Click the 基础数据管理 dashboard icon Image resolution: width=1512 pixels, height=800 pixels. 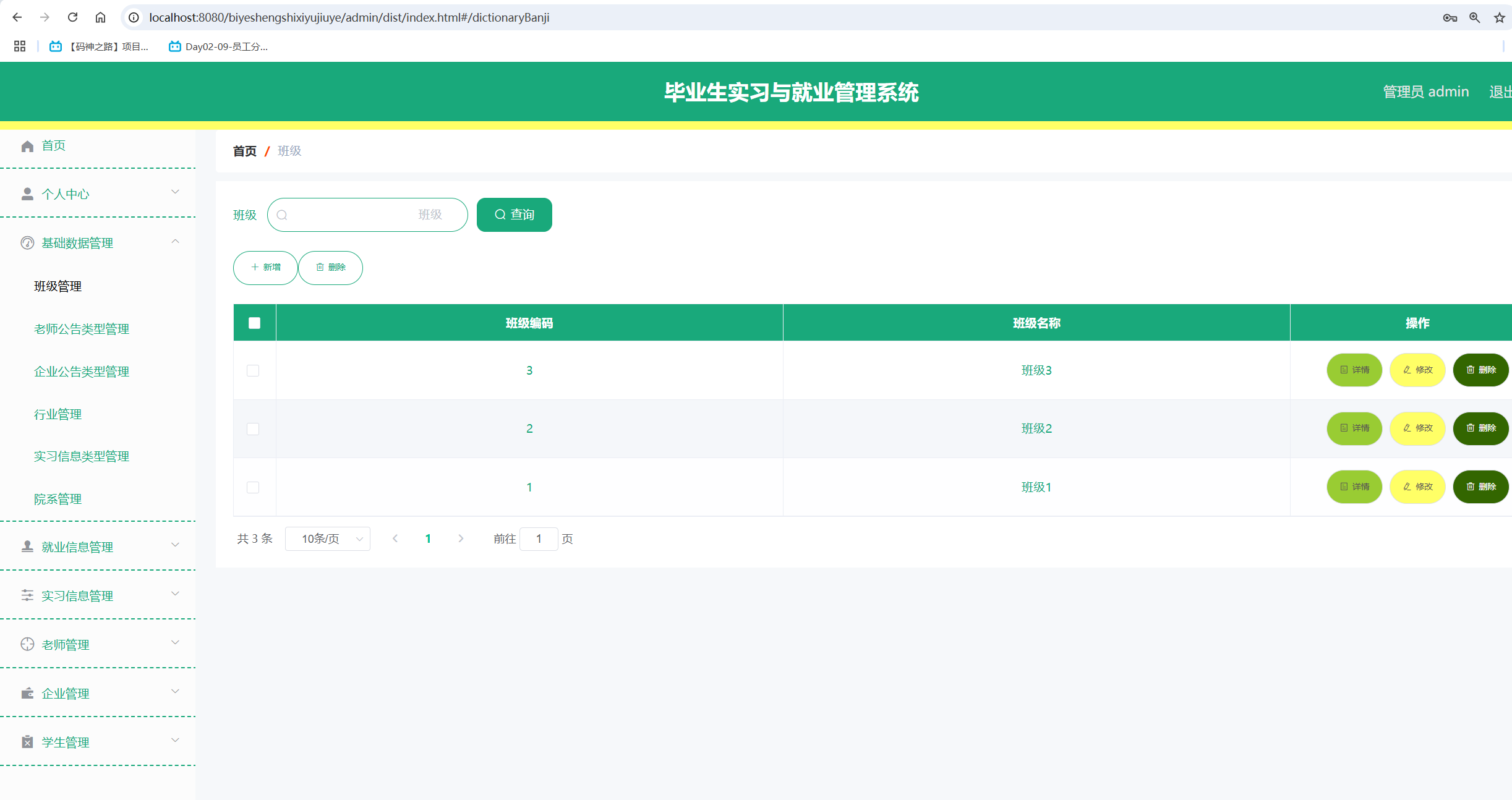pos(27,243)
